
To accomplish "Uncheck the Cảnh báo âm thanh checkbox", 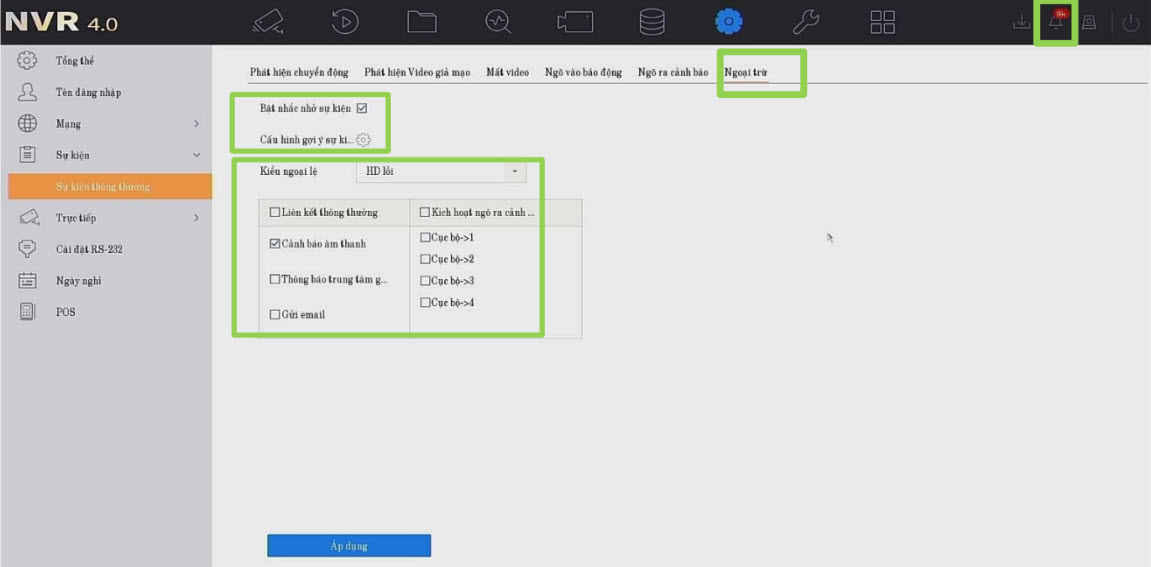I will coord(275,243).
